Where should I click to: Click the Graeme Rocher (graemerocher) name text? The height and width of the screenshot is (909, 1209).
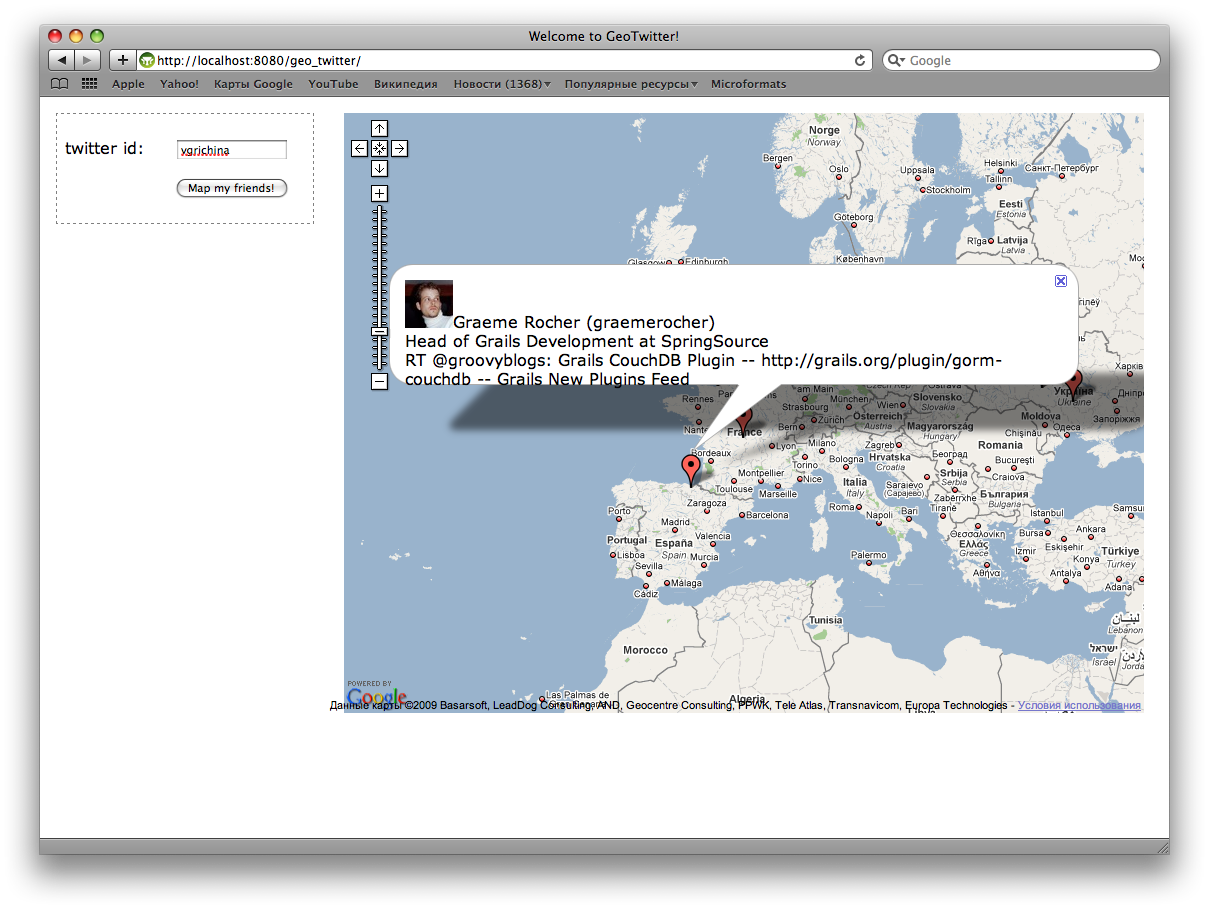(584, 322)
